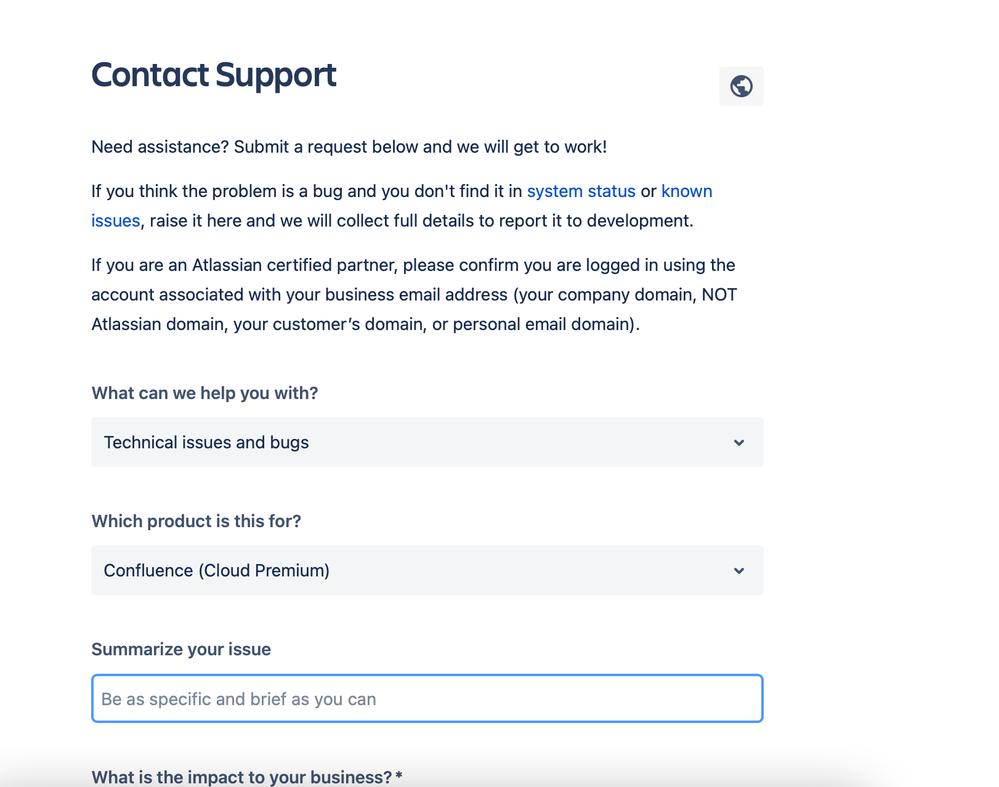999x787 pixels.
Task: Click the 'Summarize your issue' label
Action: pos(181,649)
